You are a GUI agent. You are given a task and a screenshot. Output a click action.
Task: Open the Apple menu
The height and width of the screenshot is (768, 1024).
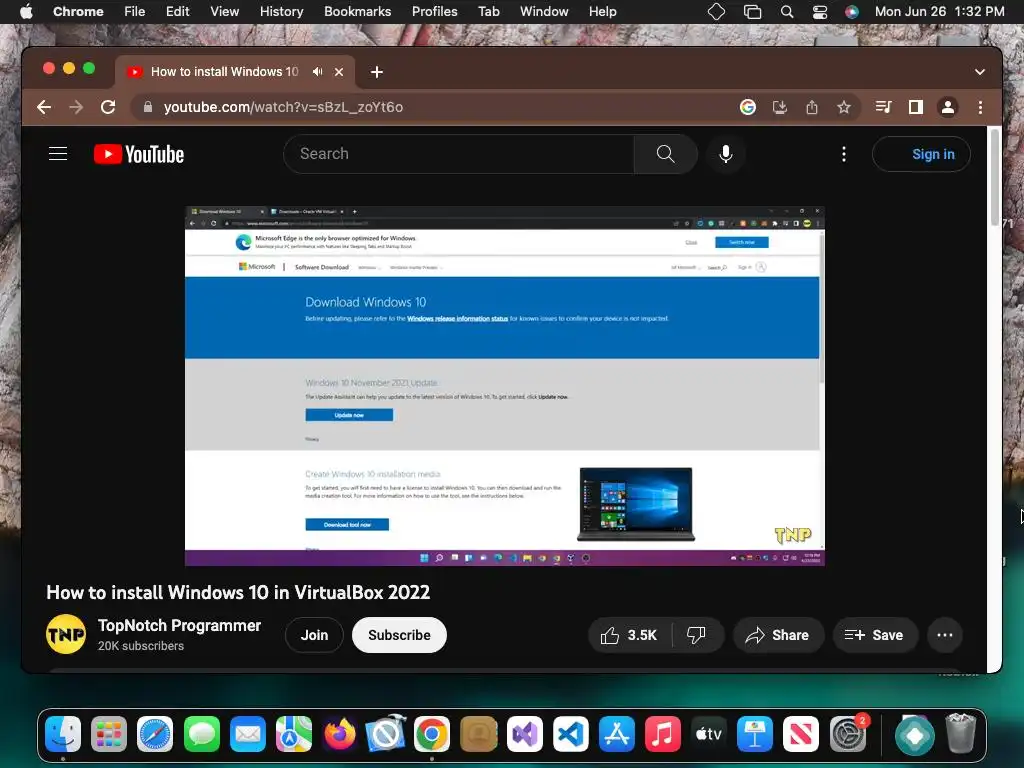pos(26,12)
